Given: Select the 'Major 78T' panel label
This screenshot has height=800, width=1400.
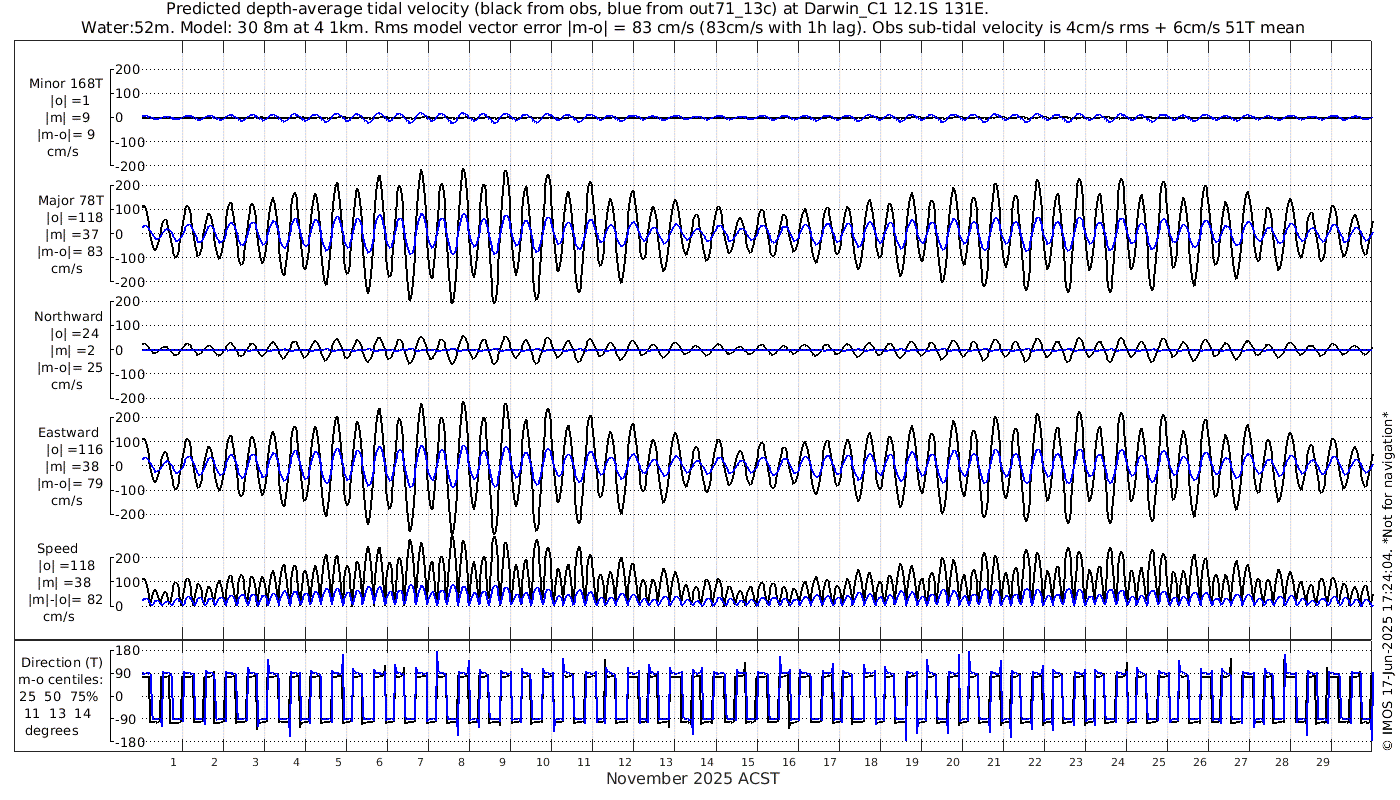Looking at the screenshot, I should 68,200.
